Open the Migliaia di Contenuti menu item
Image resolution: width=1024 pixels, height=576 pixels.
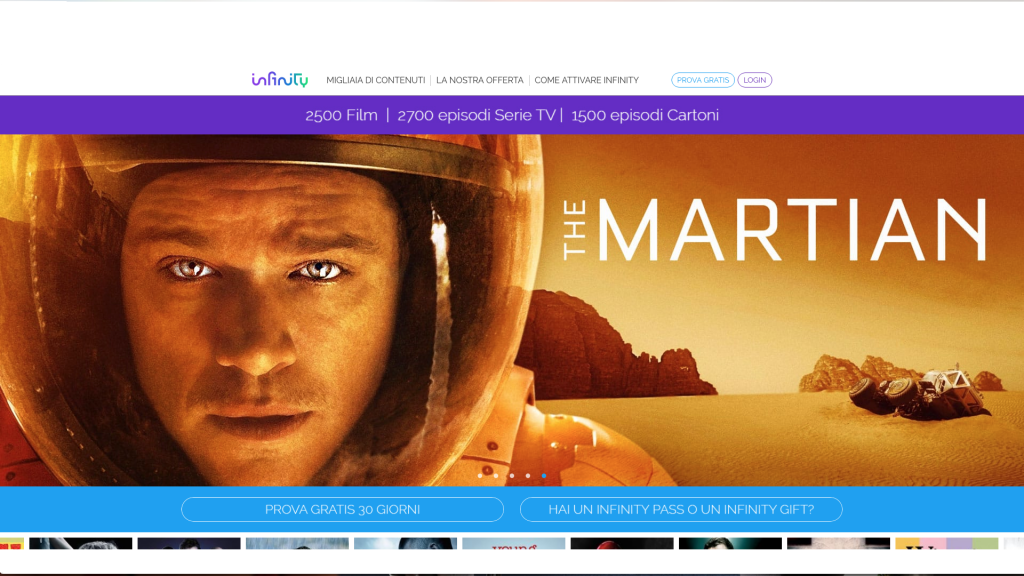(376, 80)
